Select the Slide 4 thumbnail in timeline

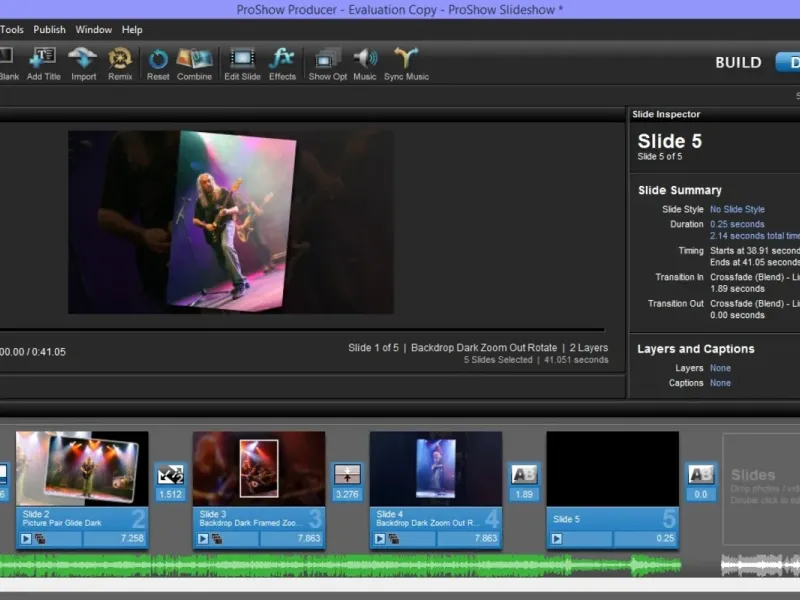click(x=435, y=469)
